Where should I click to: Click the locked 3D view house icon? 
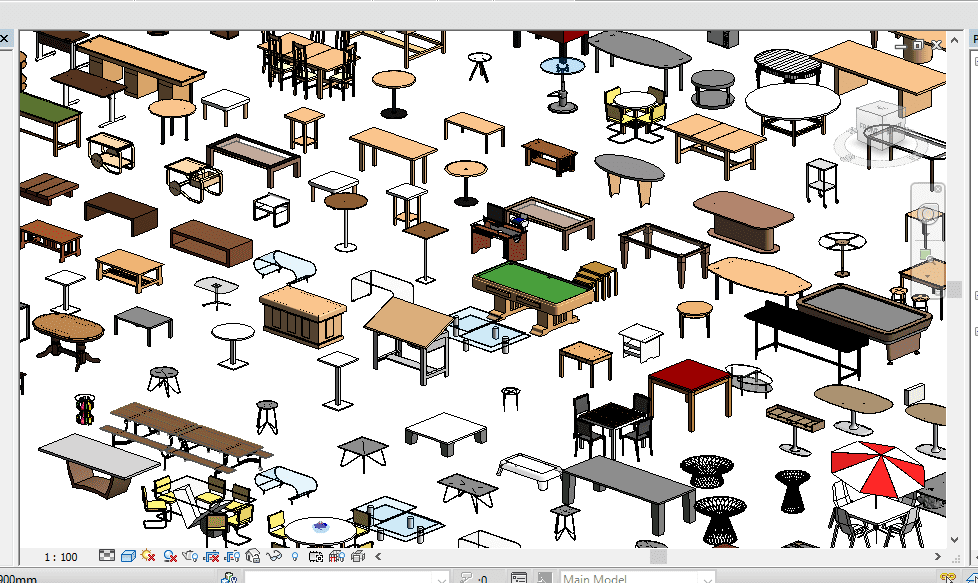pyautogui.click(x=253, y=556)
